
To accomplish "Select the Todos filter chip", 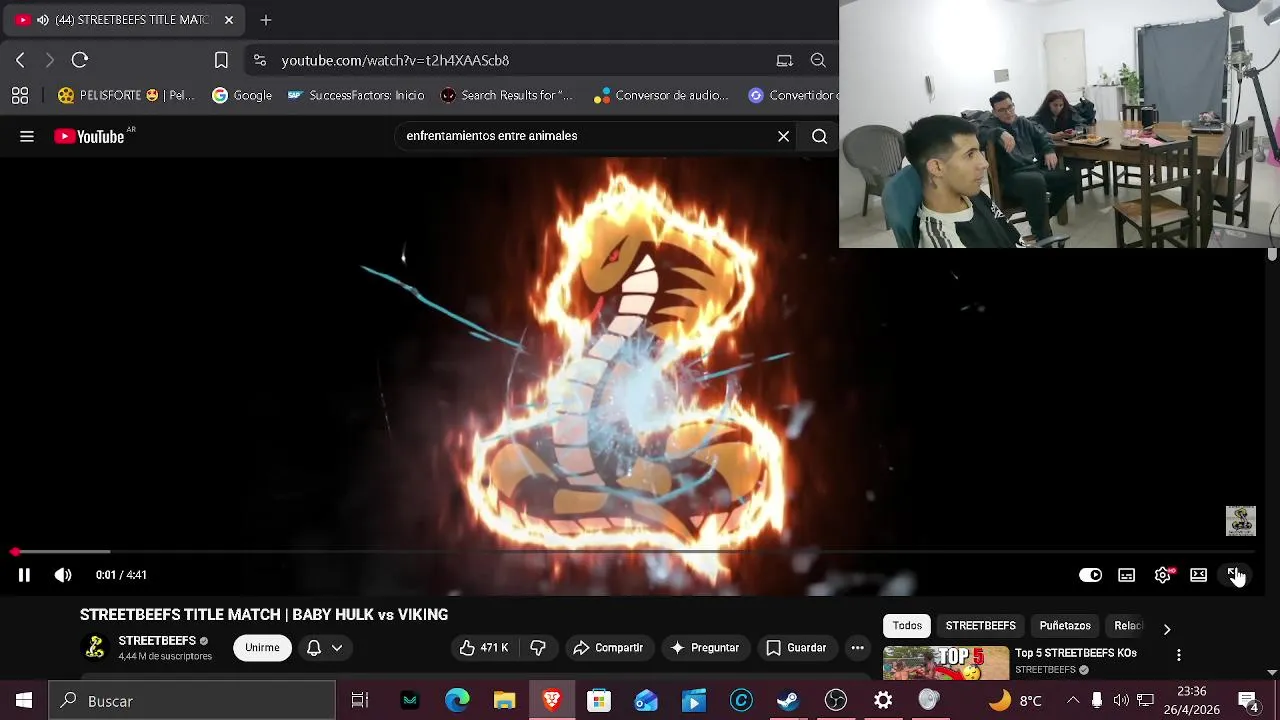I will point(907,626).
